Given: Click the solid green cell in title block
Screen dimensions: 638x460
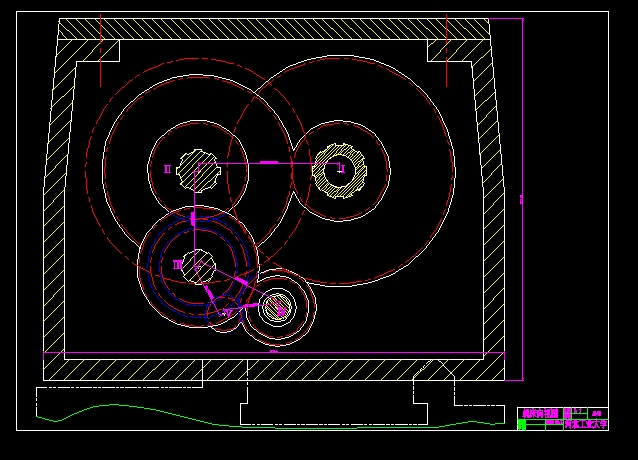Looking at the screenshot, I should [522, 425].
